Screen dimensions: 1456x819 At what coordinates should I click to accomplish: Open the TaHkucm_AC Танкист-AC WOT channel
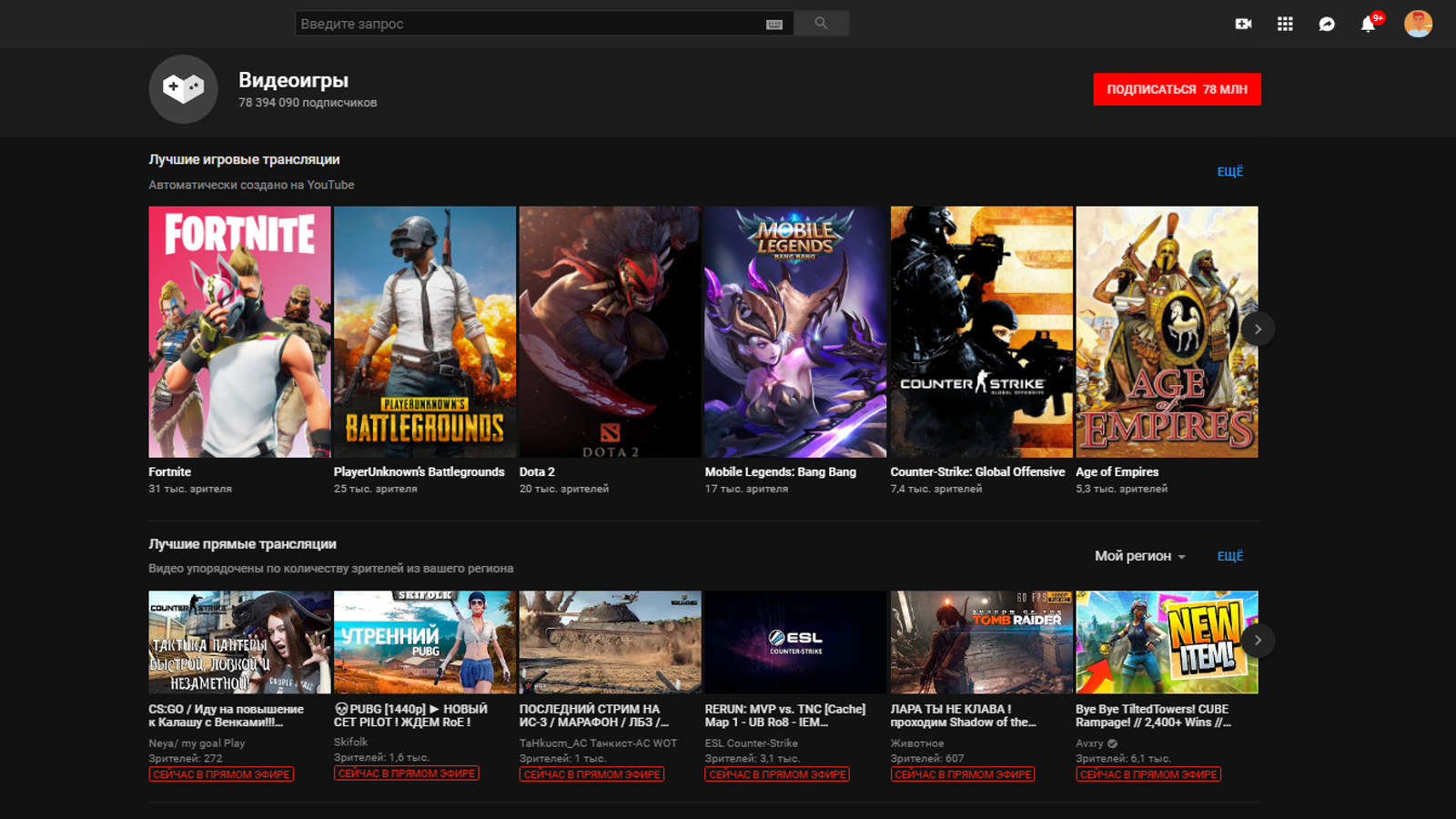(599, 743)
